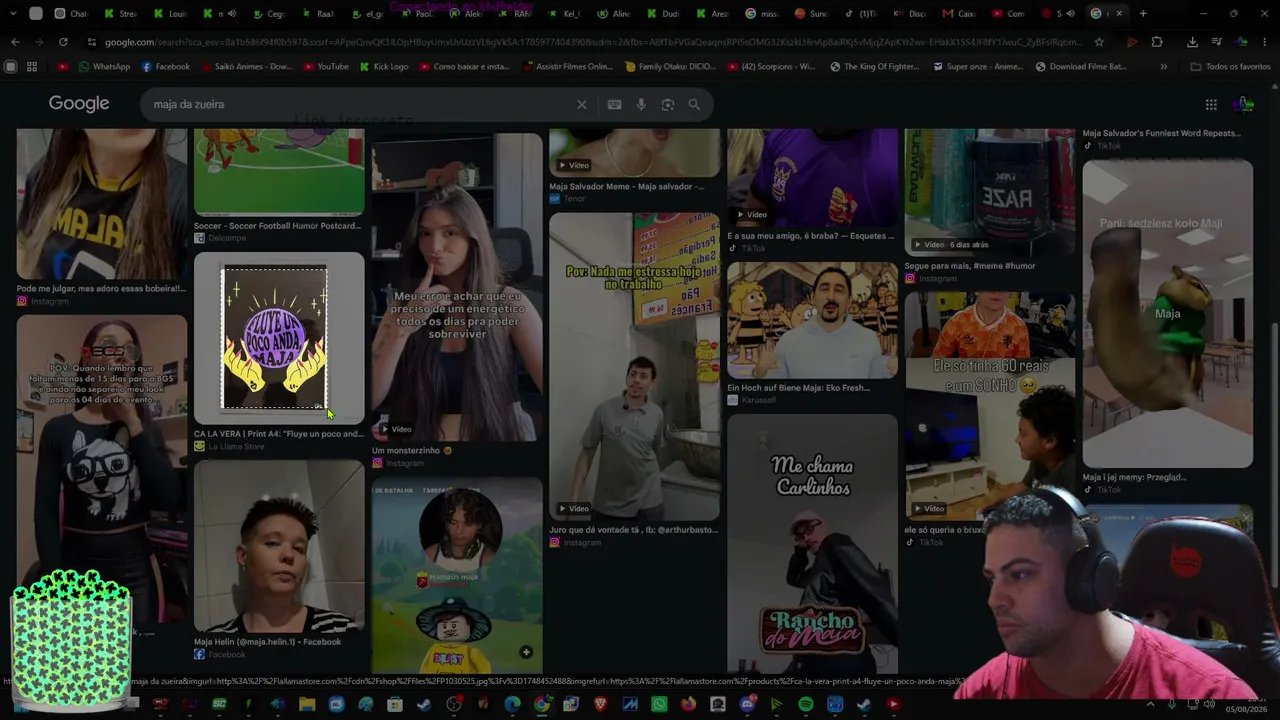Open File Explorer from the taskbar
The image size is (1280, 720).
click(307, 704)
